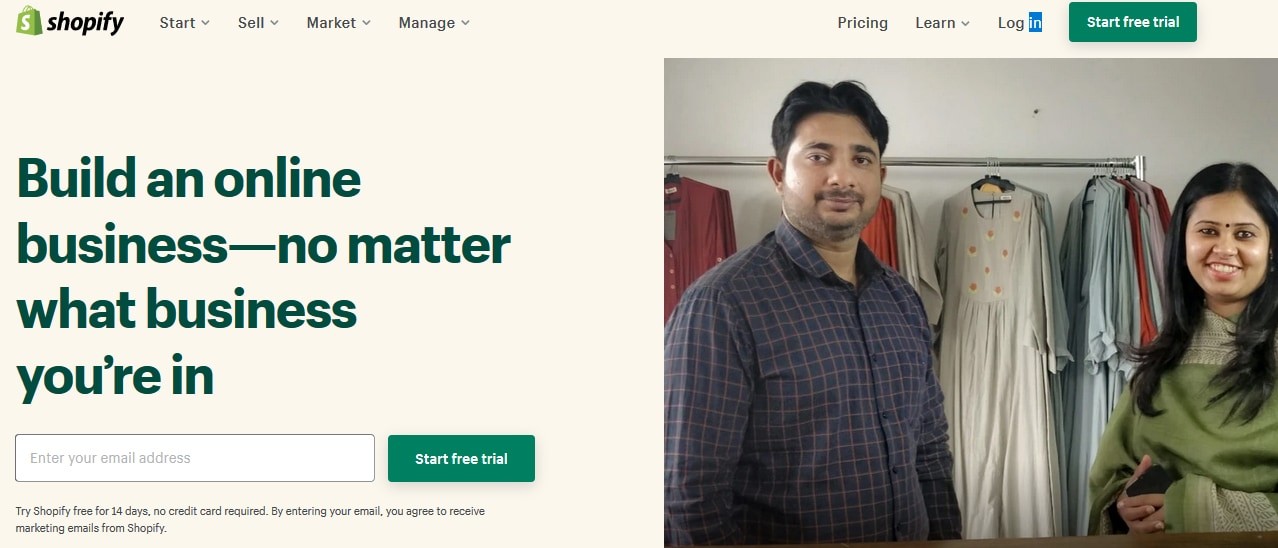Open the Manage menu in navigation
The height and width of the screenshot is (548, 1278).
[434, 22]
